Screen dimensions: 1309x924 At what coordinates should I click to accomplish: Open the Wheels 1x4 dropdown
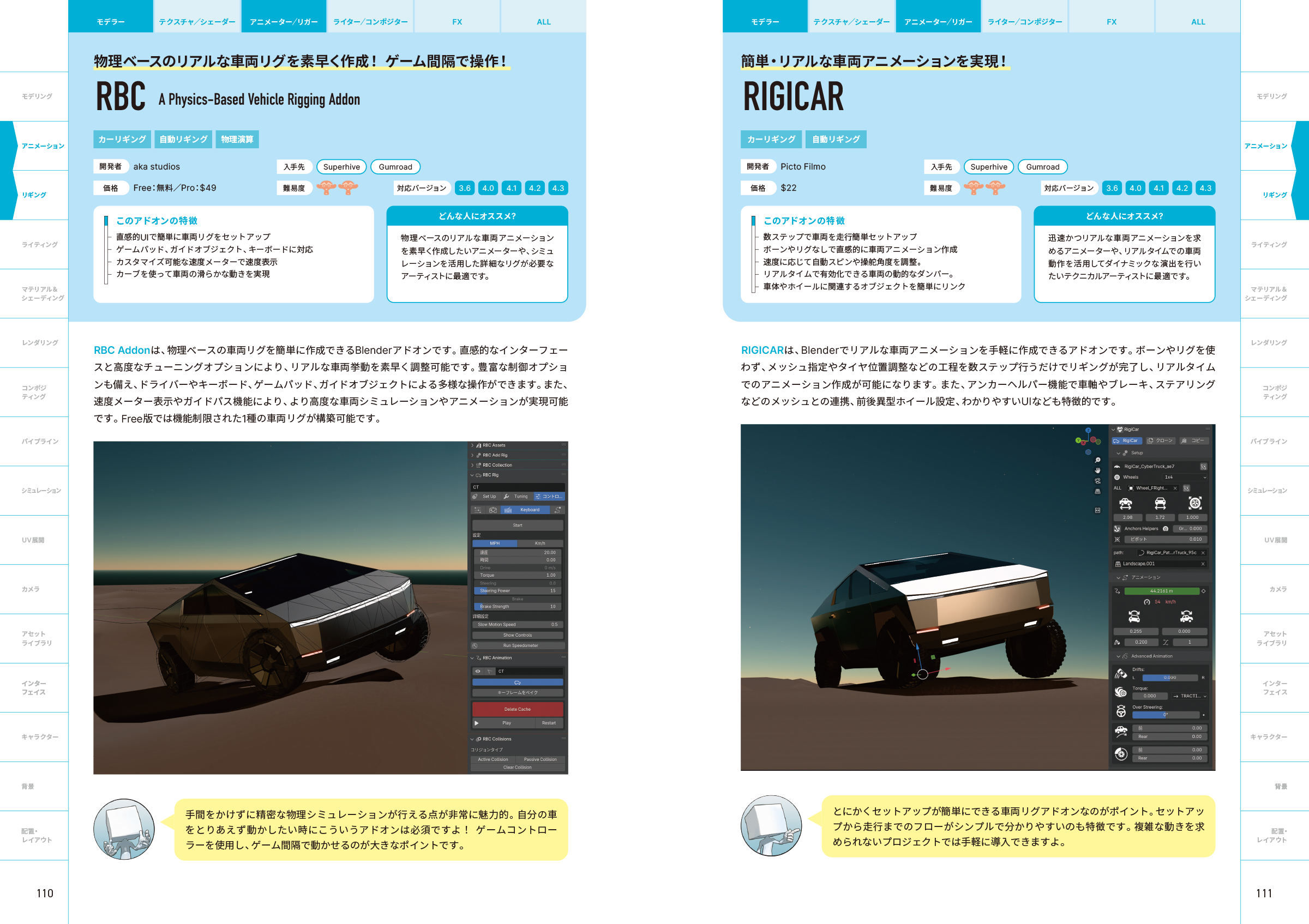[x=1185, y=478]
